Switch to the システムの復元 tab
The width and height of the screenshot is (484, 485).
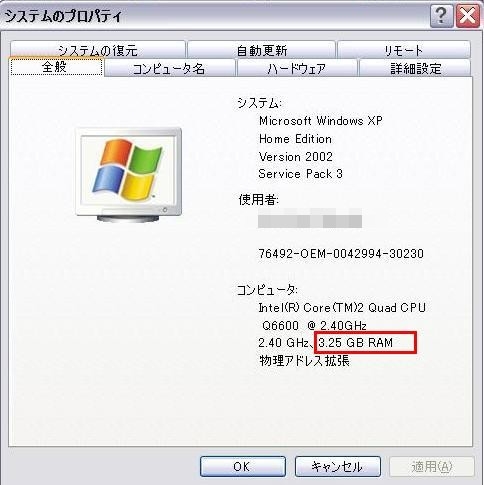pyautogui.click(x=98, y=49)
